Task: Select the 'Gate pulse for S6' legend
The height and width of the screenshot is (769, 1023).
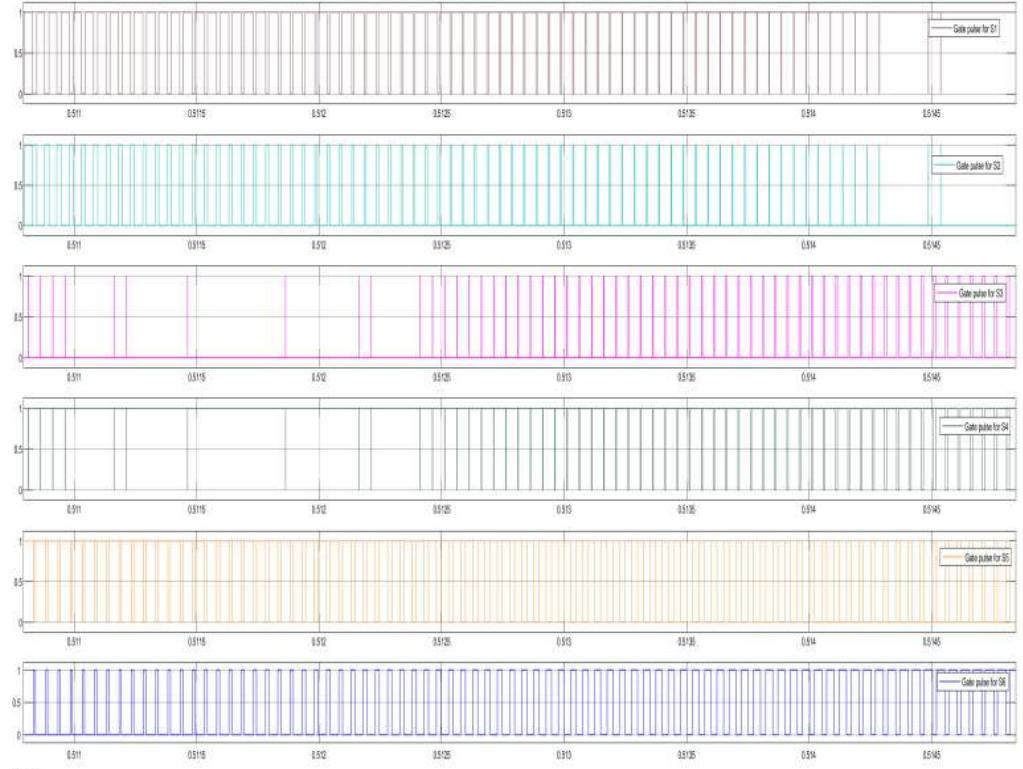Action: pyautogui.click(x=972, y=682)
